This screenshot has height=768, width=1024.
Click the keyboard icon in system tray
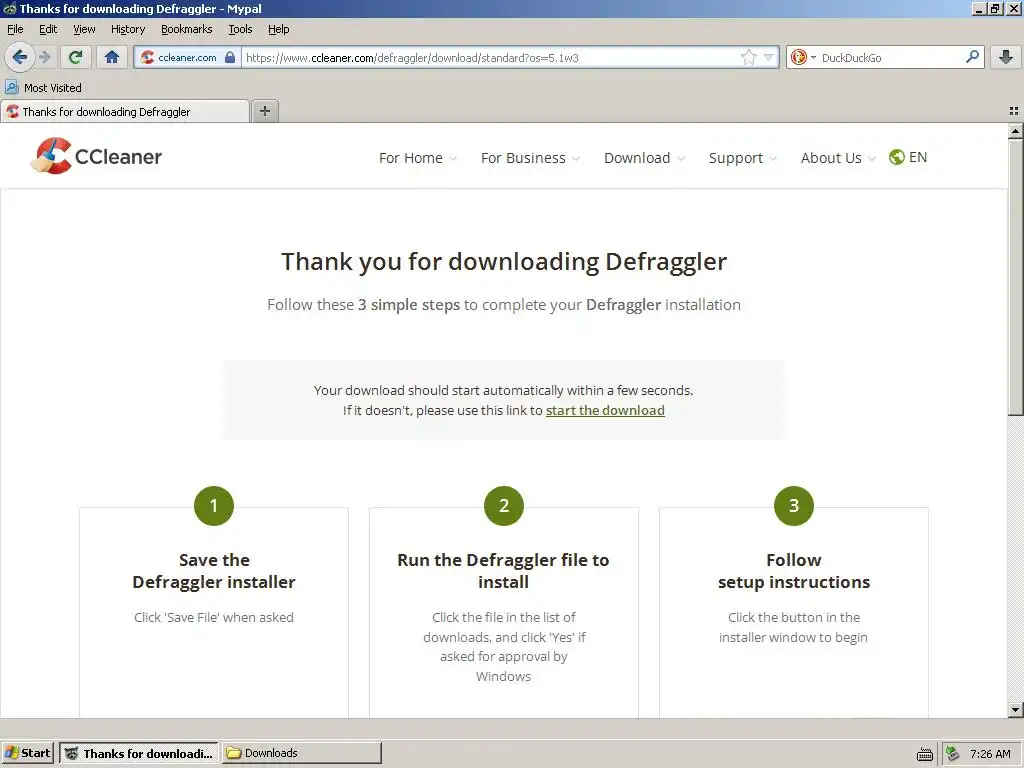tap(925, 754)
